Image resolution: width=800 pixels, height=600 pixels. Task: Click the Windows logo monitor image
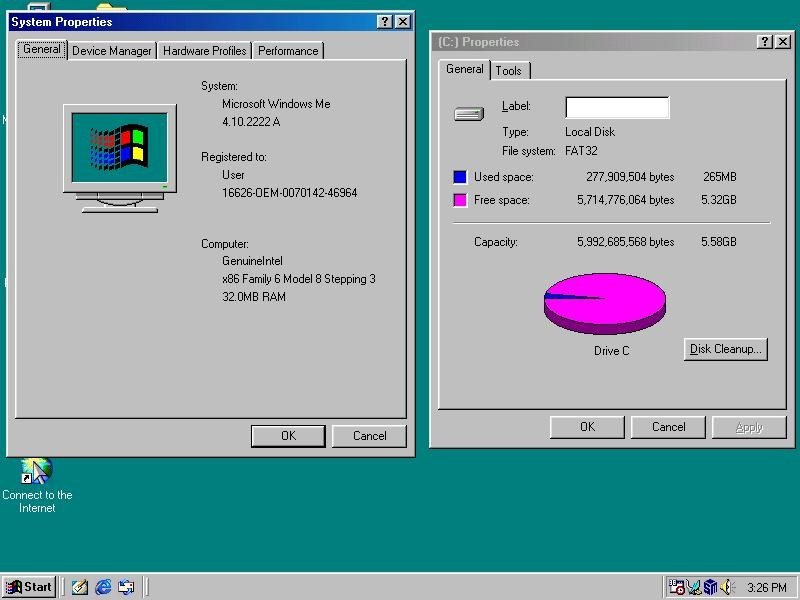coord(120,158)
